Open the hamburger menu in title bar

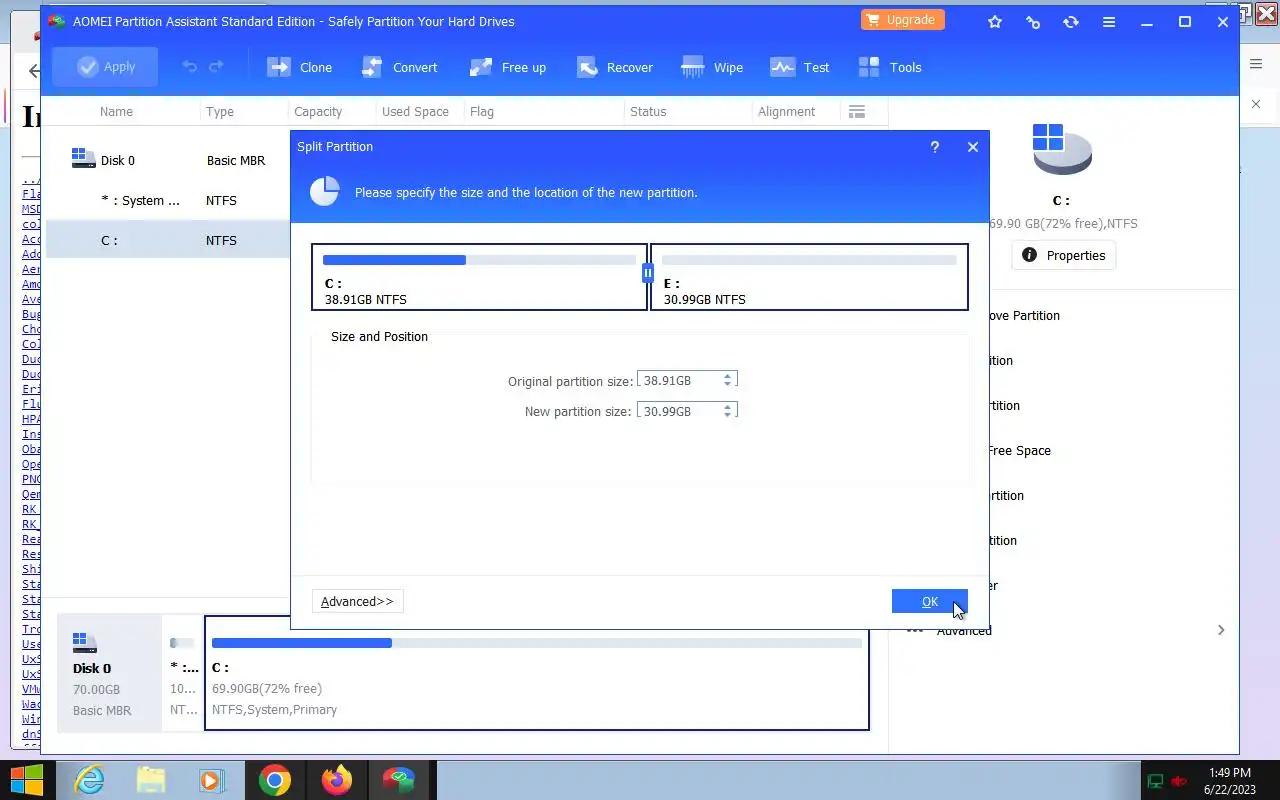click(x=1109, y=21)
